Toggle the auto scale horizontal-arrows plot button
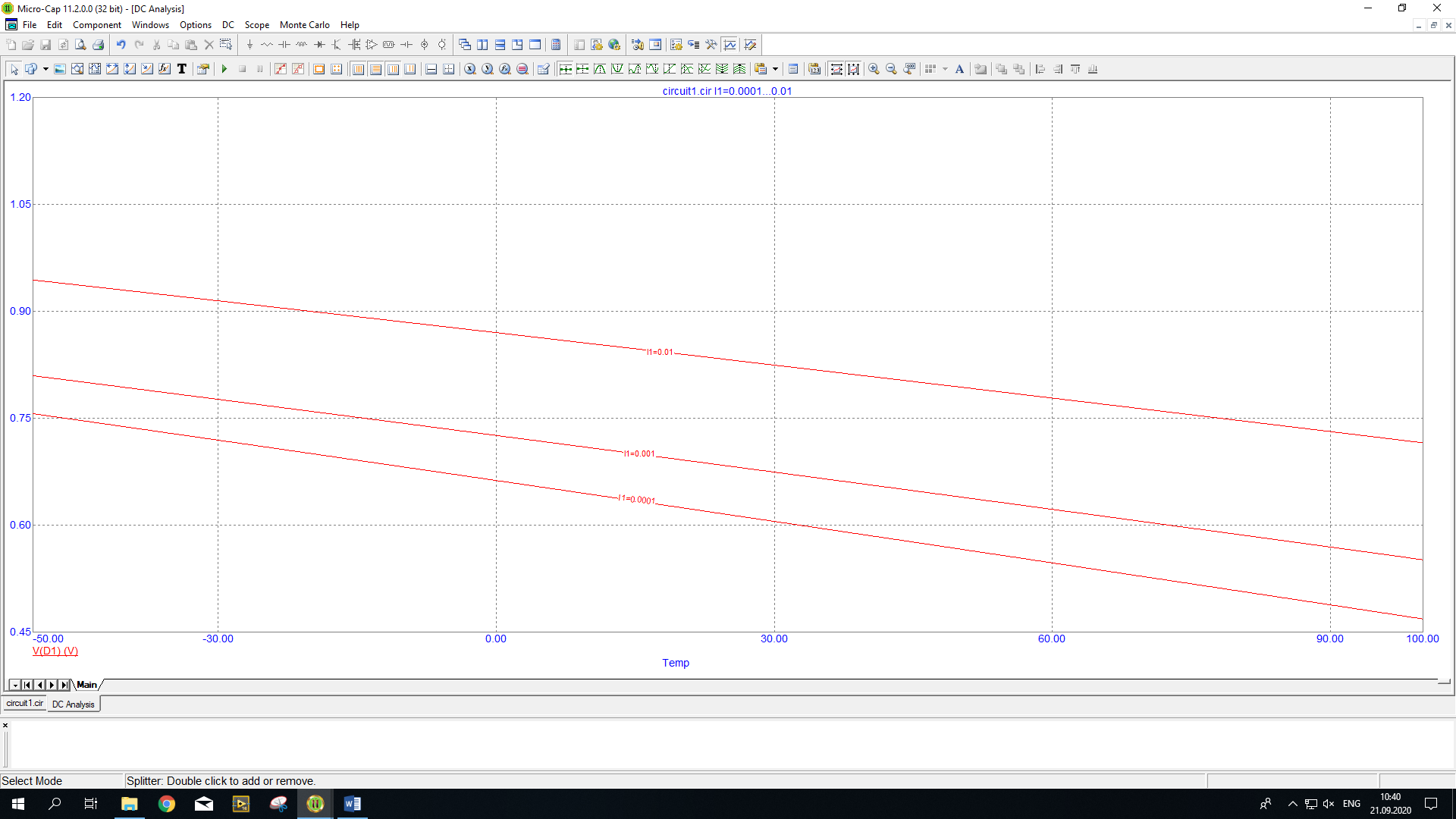The height and width of the screenshot is (819, 1456). [x=836, y=69]
